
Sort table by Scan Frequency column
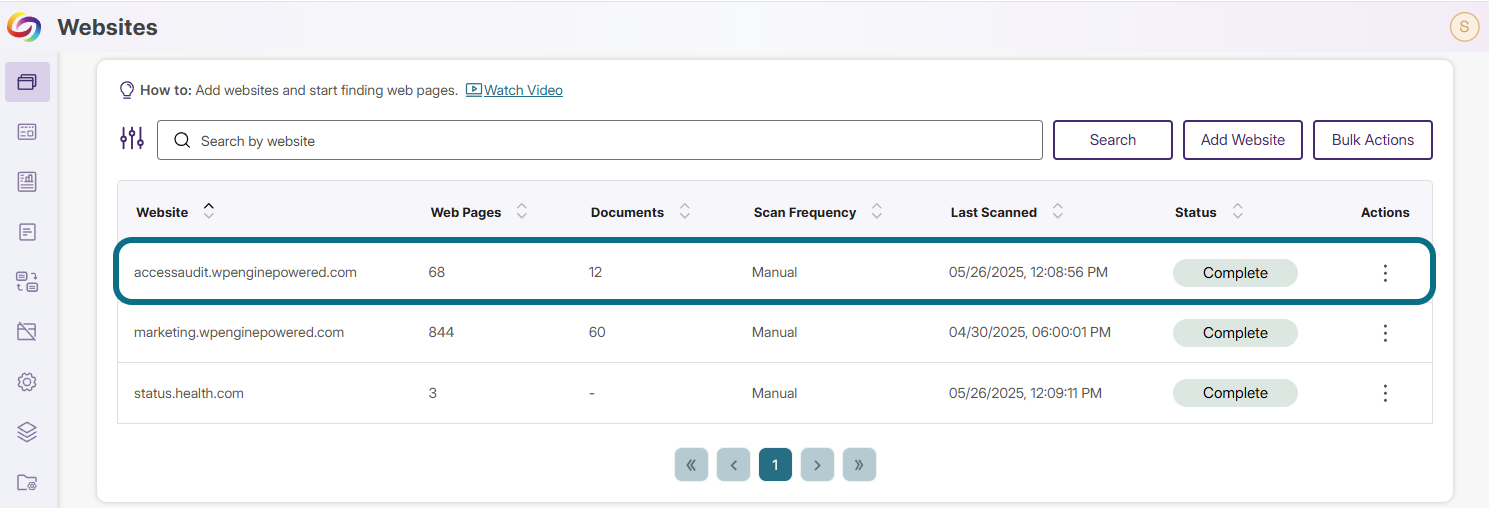[877, 211]
